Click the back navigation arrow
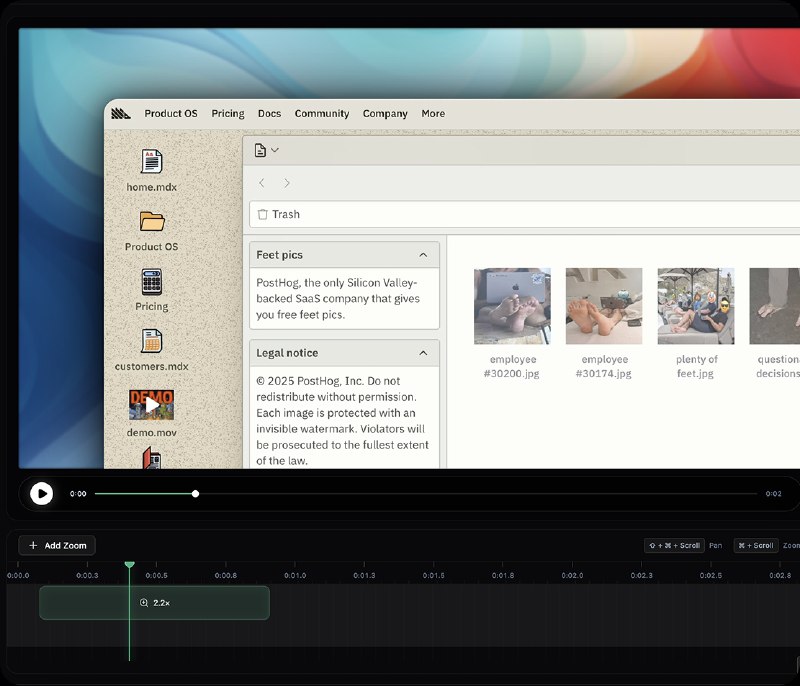The width and height of the screenshot is (800, 686). coord(262,183)
